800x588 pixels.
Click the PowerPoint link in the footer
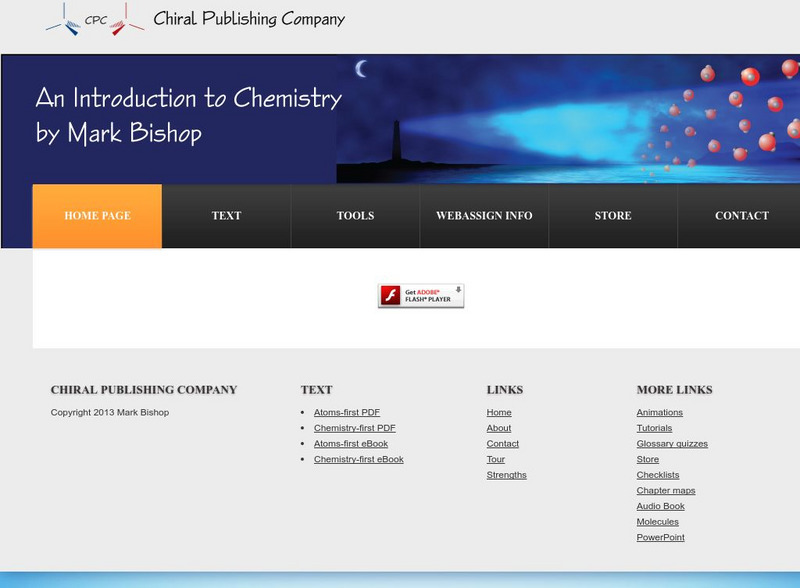click(660, 537)
